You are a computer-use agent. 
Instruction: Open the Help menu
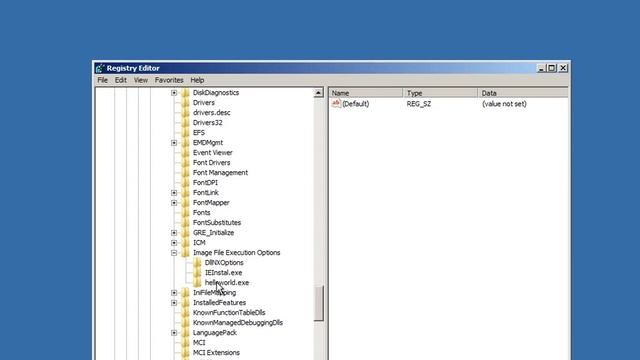pos(197,80)
